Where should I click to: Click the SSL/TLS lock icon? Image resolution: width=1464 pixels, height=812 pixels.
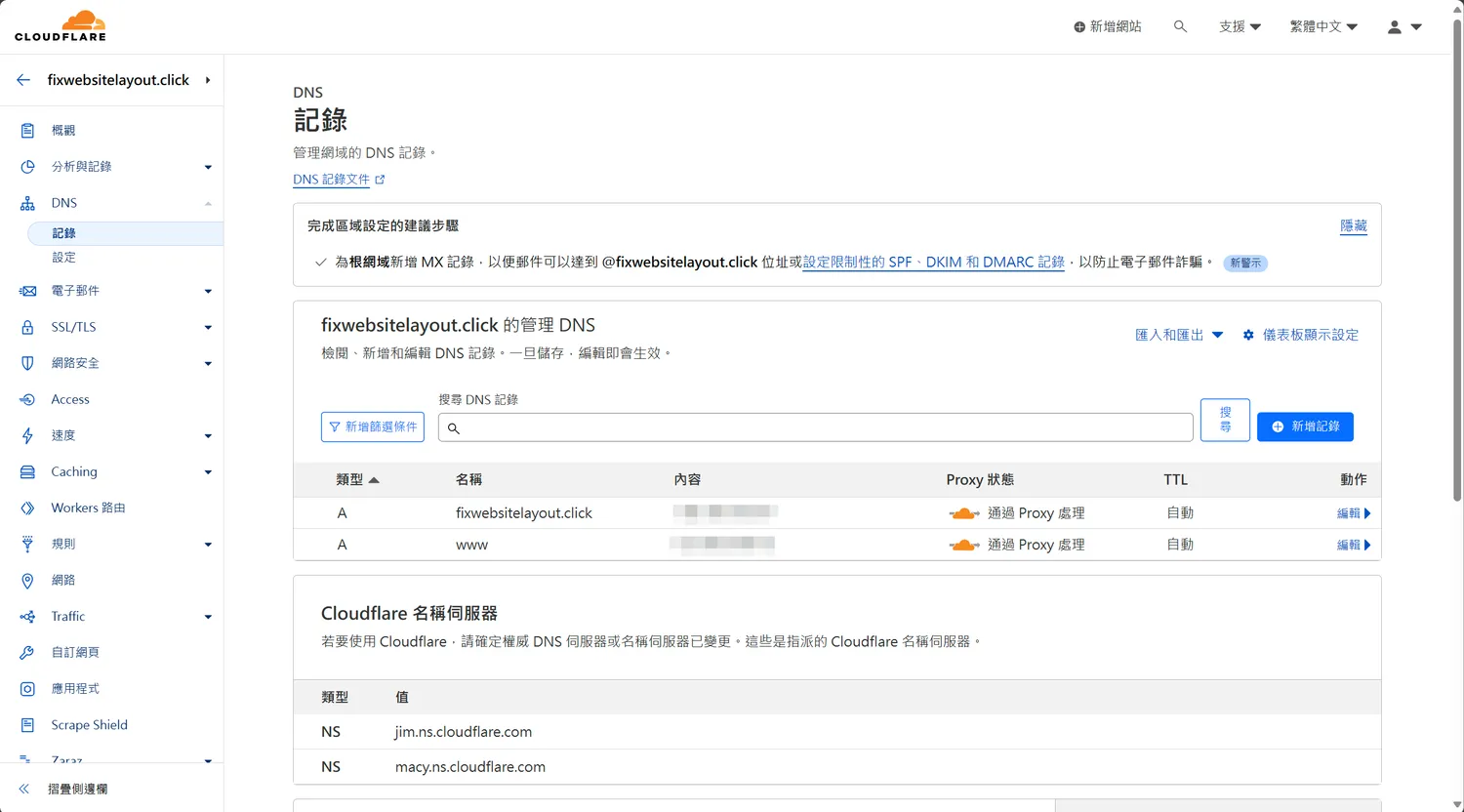[x=27, y=327]
